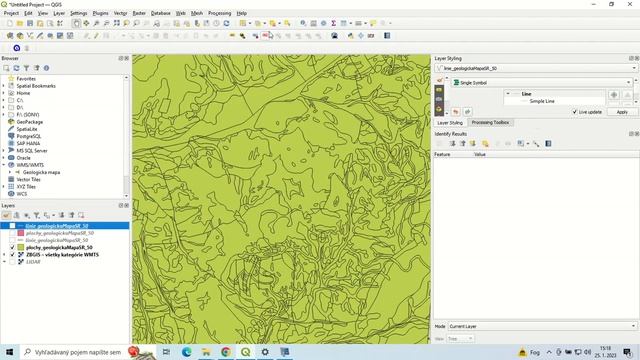
Task: Open the Project menu
Action: coord(11,13)
